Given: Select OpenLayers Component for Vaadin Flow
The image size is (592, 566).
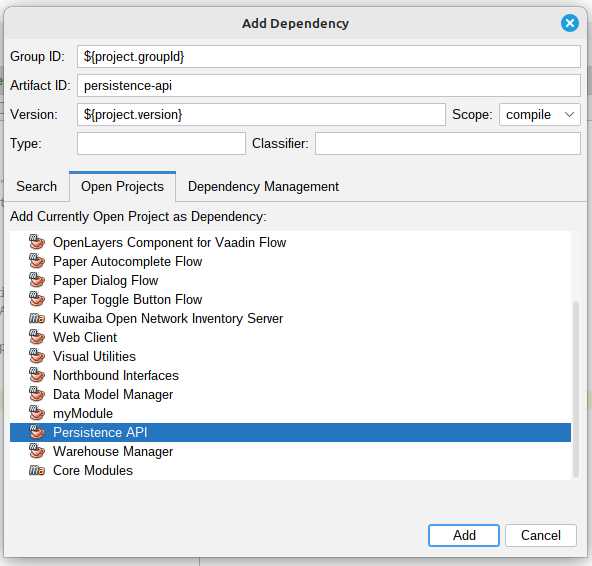Looking at the screenshot, I should point(290,242).
